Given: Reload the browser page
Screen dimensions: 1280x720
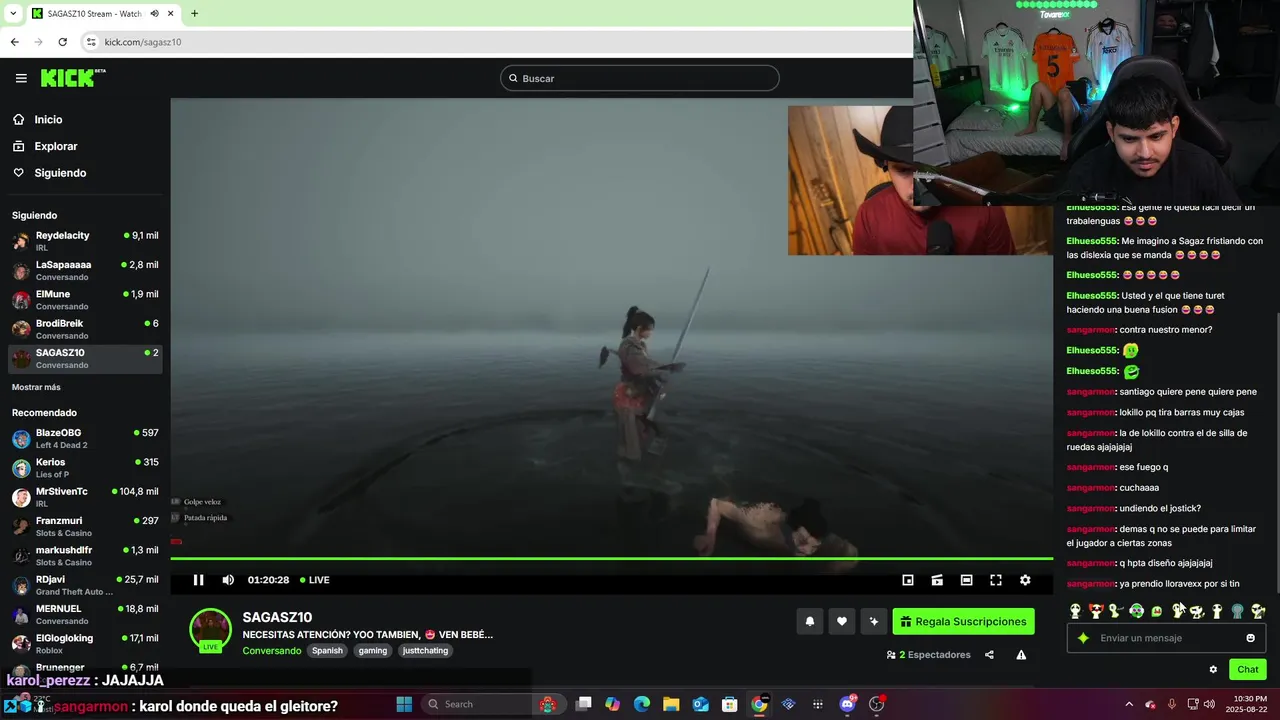Looking at the screenshot, I should point(62,42).
